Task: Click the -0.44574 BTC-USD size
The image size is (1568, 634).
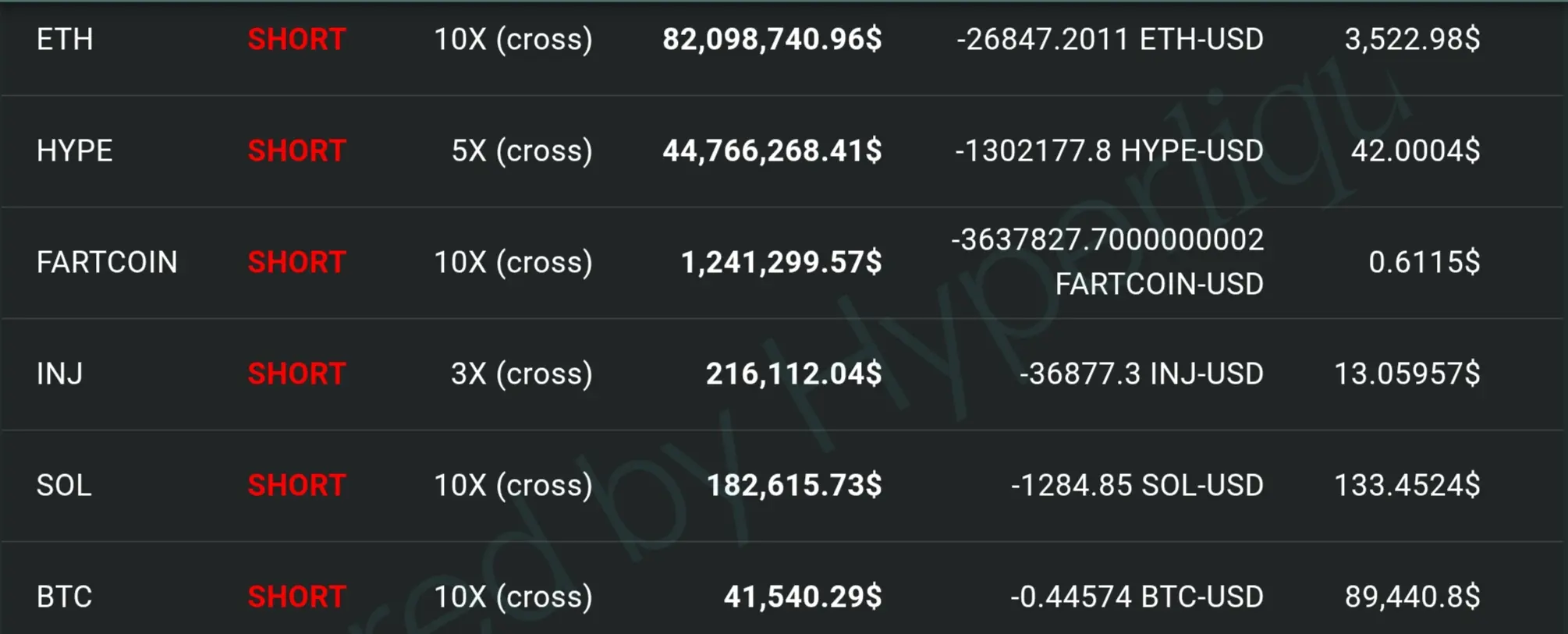Action: point(1137,597)
